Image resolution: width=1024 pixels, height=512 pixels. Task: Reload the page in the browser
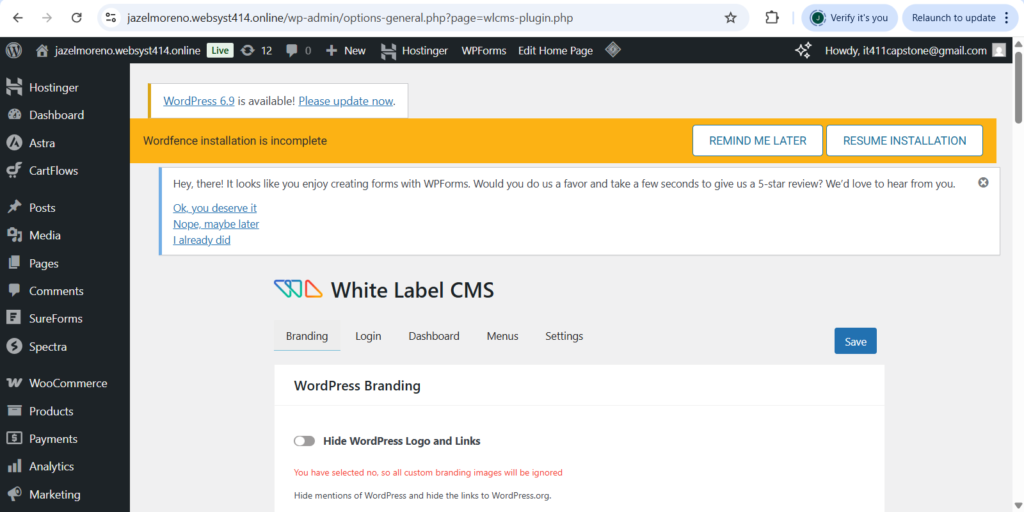[x=77, y=18]
